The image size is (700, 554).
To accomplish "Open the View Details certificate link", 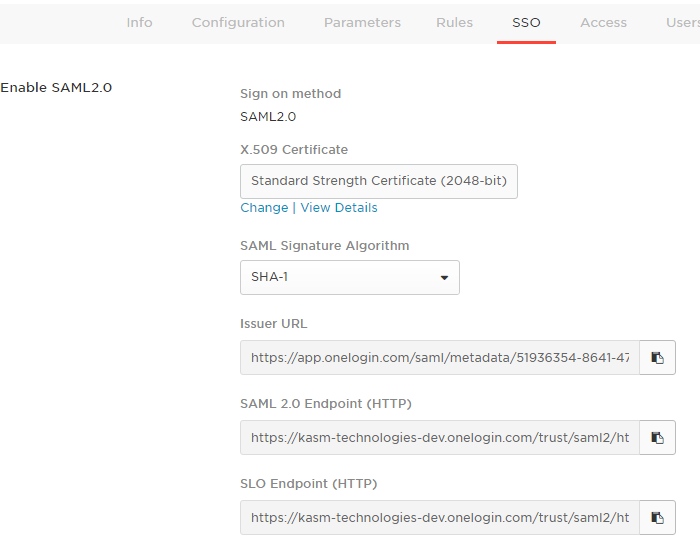I will point(339,208).
